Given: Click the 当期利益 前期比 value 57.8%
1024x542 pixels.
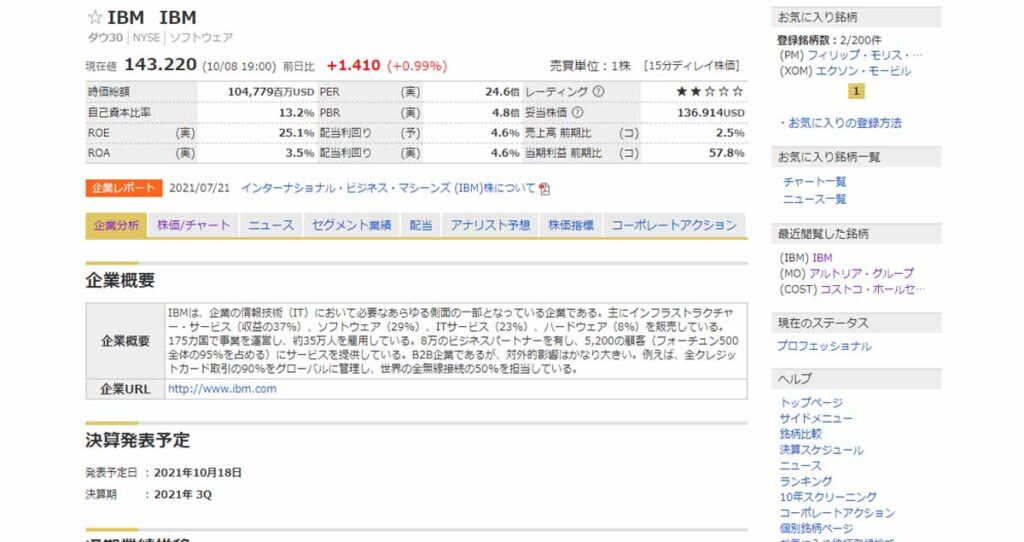Looking at the screenshot, I should (x=727, y=153).
